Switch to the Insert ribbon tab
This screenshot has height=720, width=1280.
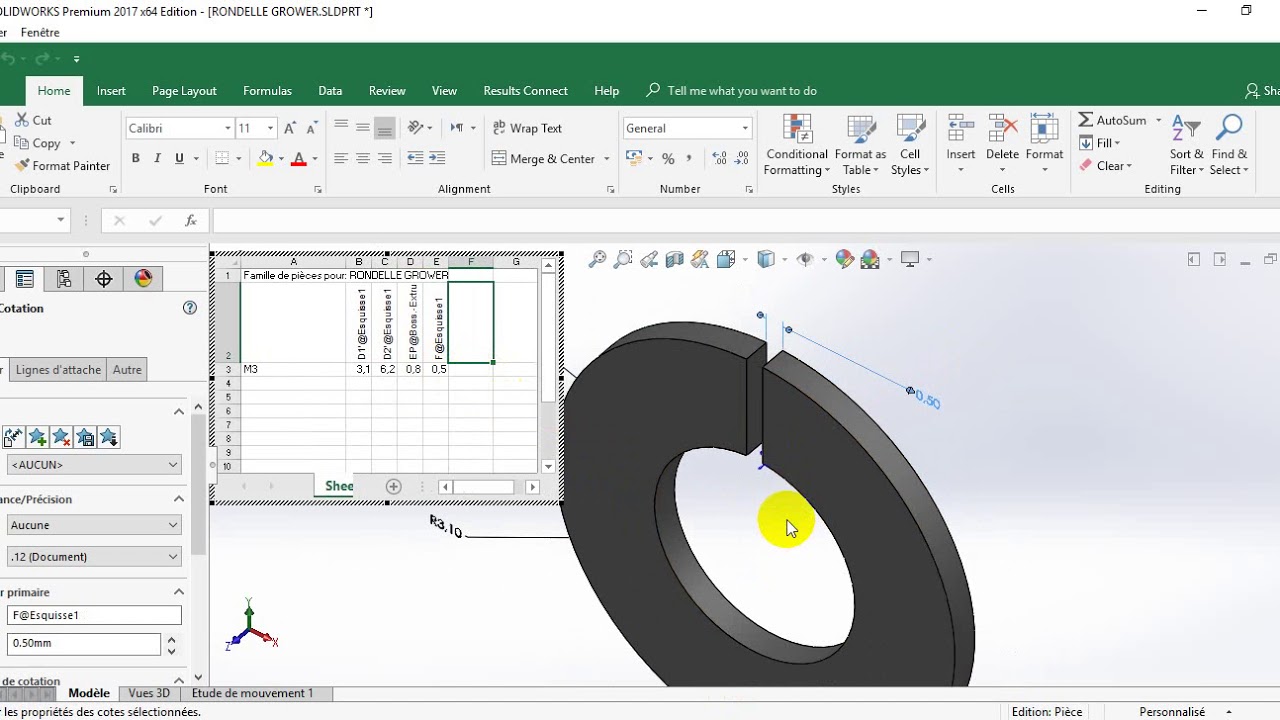click(111, 91)
